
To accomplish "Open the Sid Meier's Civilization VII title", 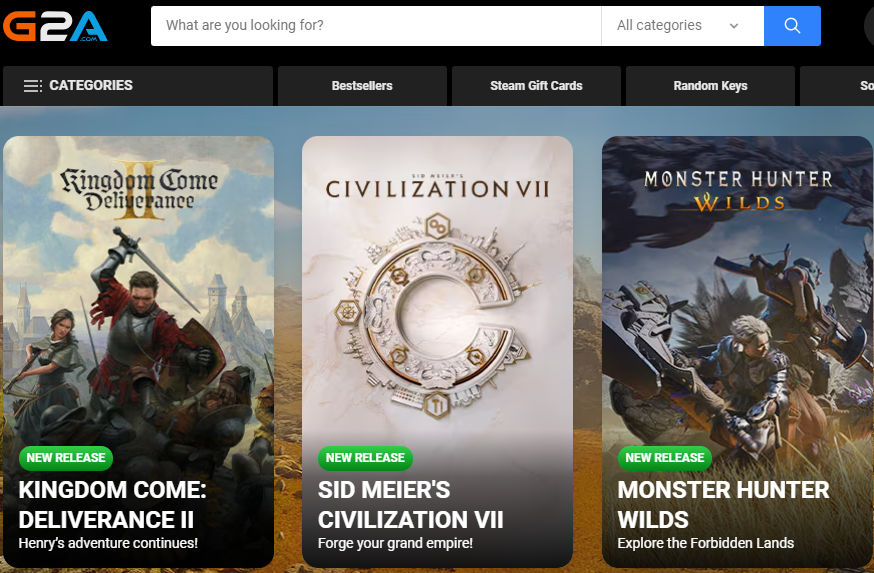I will (410, 505).
